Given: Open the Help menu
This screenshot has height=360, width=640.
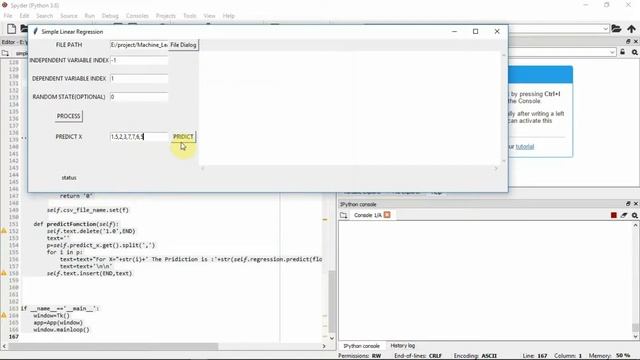Looking at the screenshot, I should point(229,16).
